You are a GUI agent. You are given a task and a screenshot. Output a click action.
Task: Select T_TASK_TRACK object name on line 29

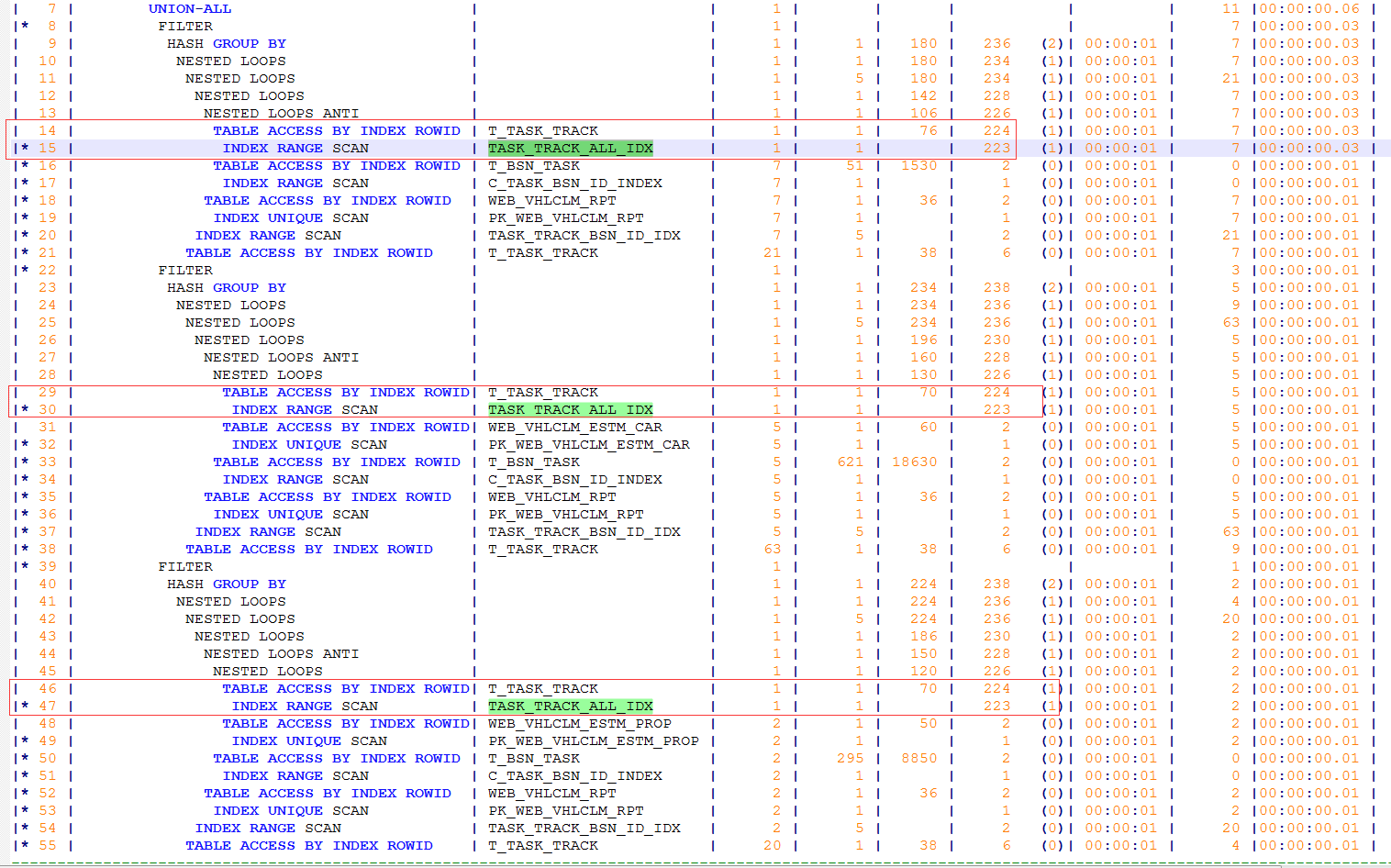coord(543,393)
